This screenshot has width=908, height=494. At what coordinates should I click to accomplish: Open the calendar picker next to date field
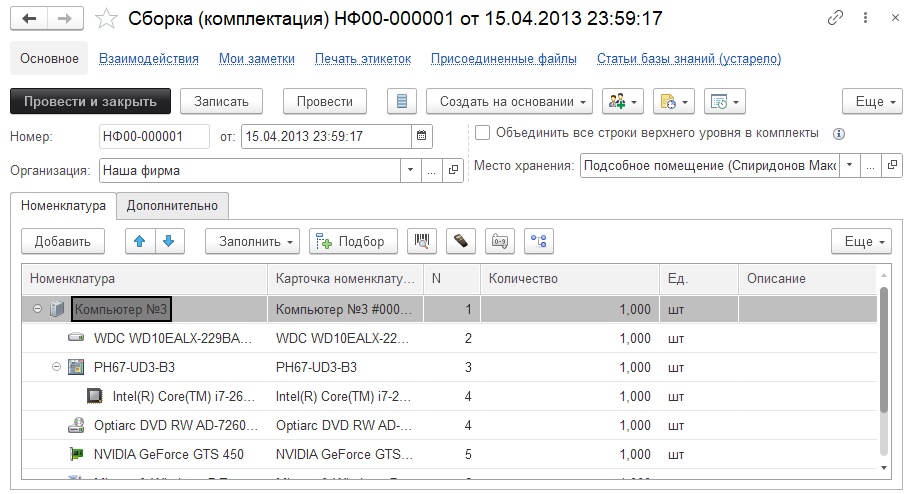click(421, 136)
